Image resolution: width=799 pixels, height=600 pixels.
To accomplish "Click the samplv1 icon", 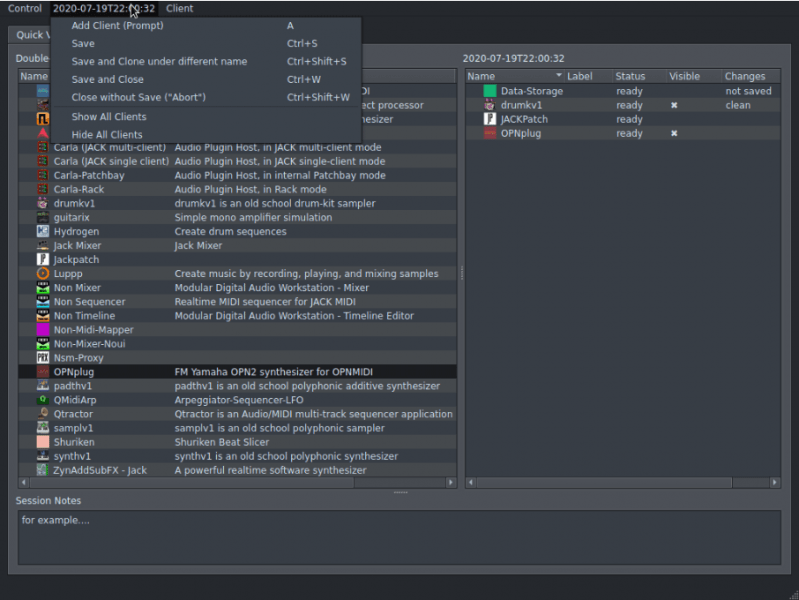I will tap(43, 428).
